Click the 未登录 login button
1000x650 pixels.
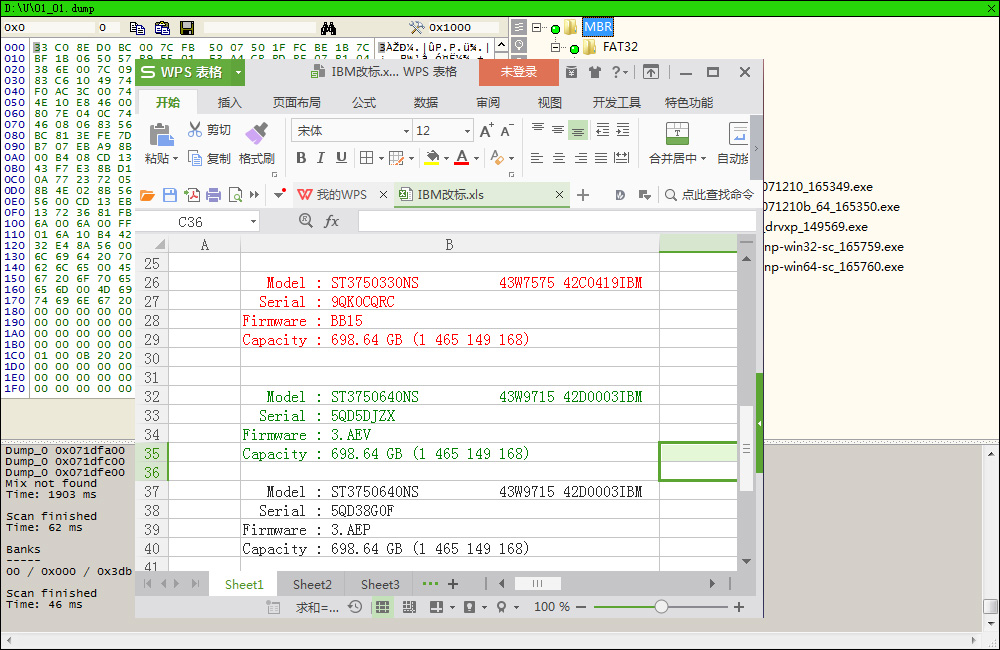tap(518, 72)
